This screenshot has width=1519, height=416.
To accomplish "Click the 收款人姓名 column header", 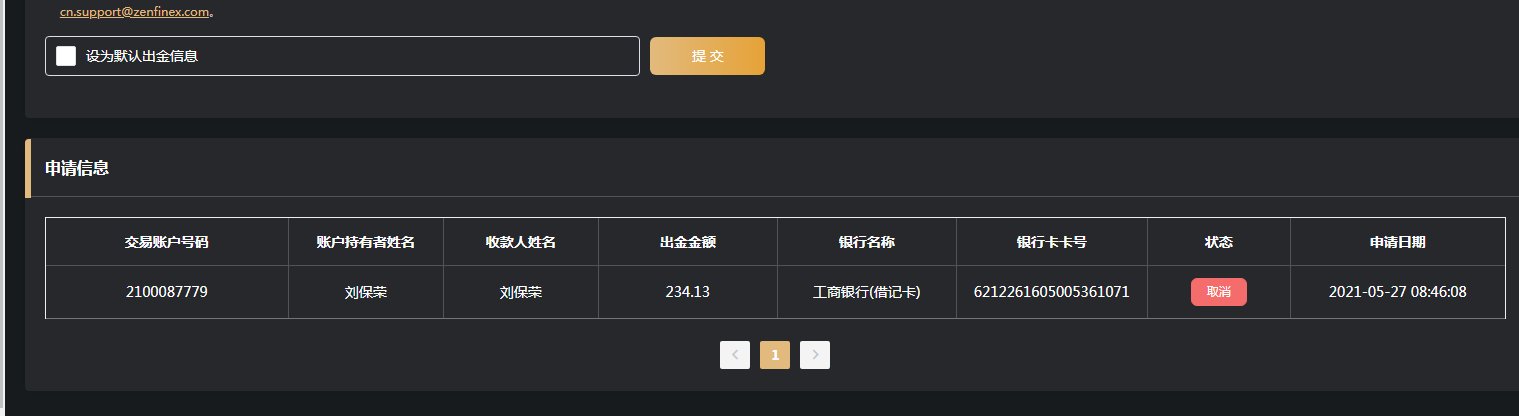I will tap(520, 242).
